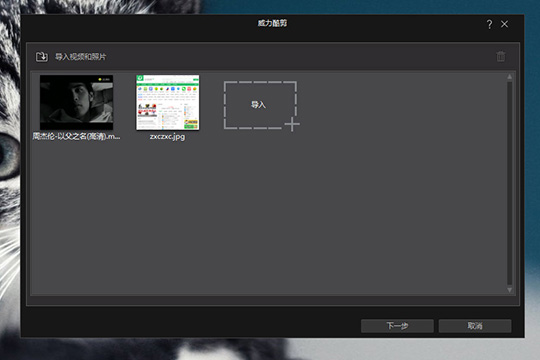Viewport: 540px width, 360px height.
Task: Cancel with the 取消 button
Action: (x=475, y=326)
